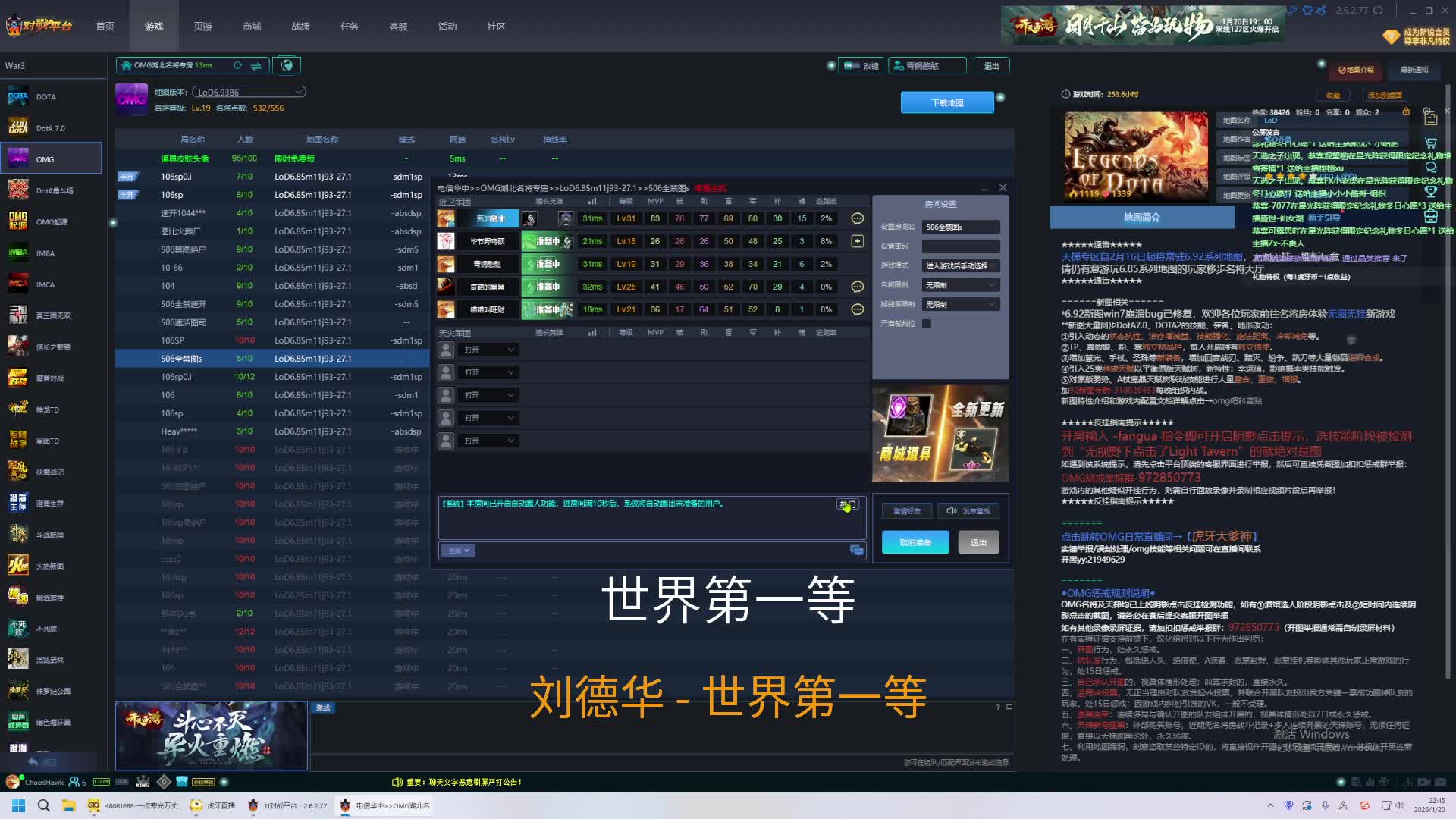
Task: Open chat bubble for first team player
Action: click(857, 218)
